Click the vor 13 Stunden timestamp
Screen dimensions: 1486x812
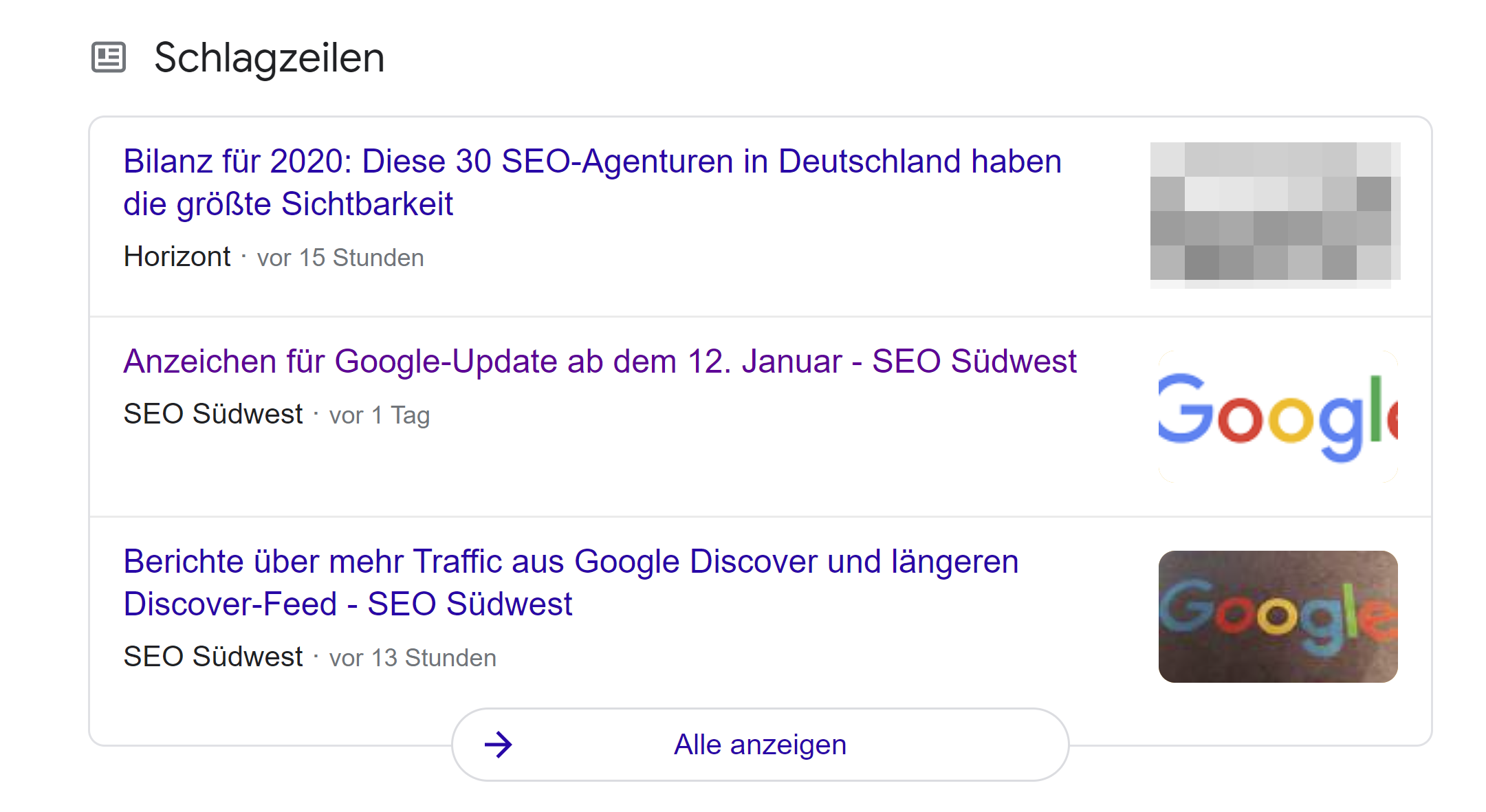pos(412,657)
